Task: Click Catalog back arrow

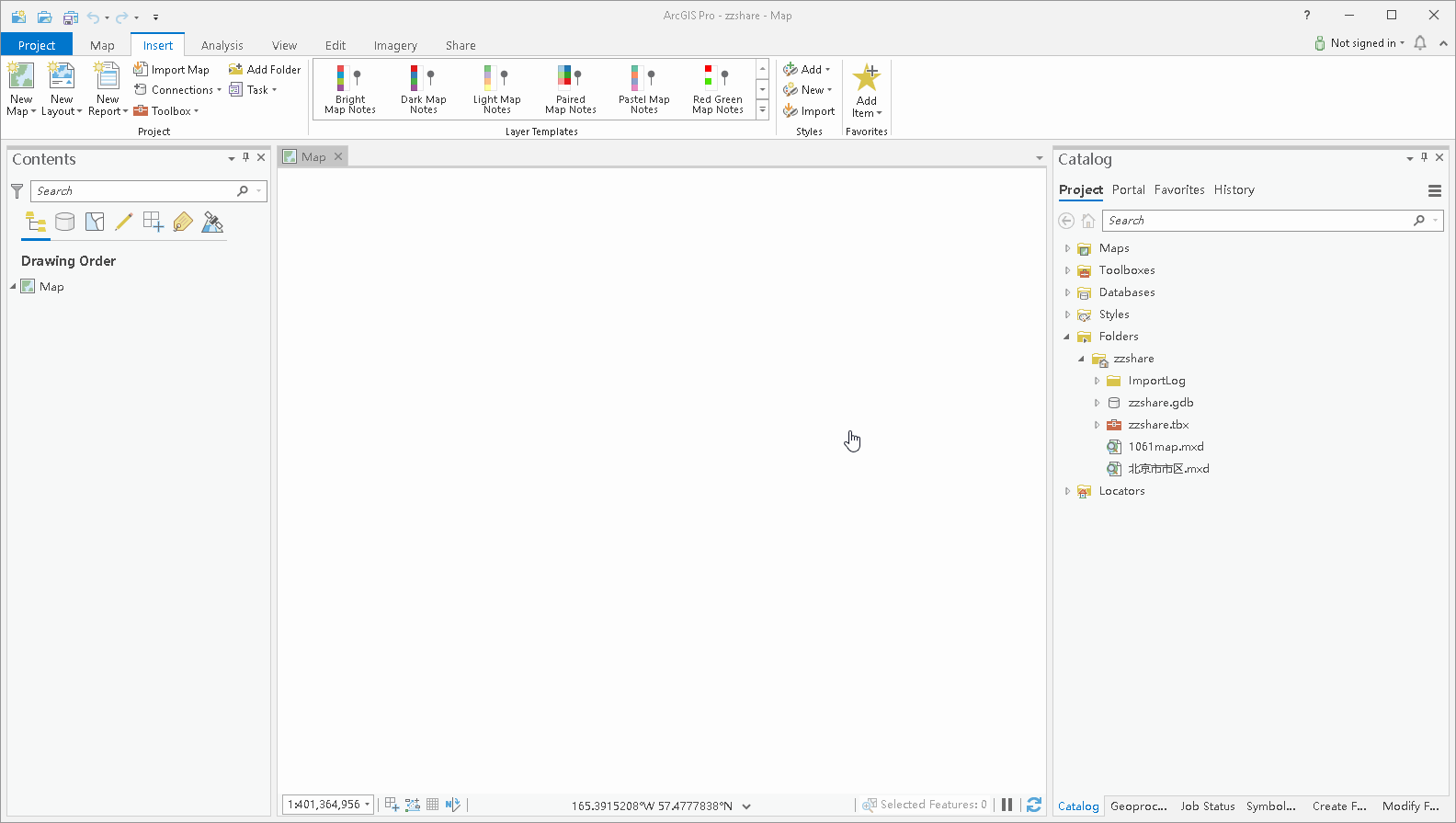Action: tap(1066, 221)
